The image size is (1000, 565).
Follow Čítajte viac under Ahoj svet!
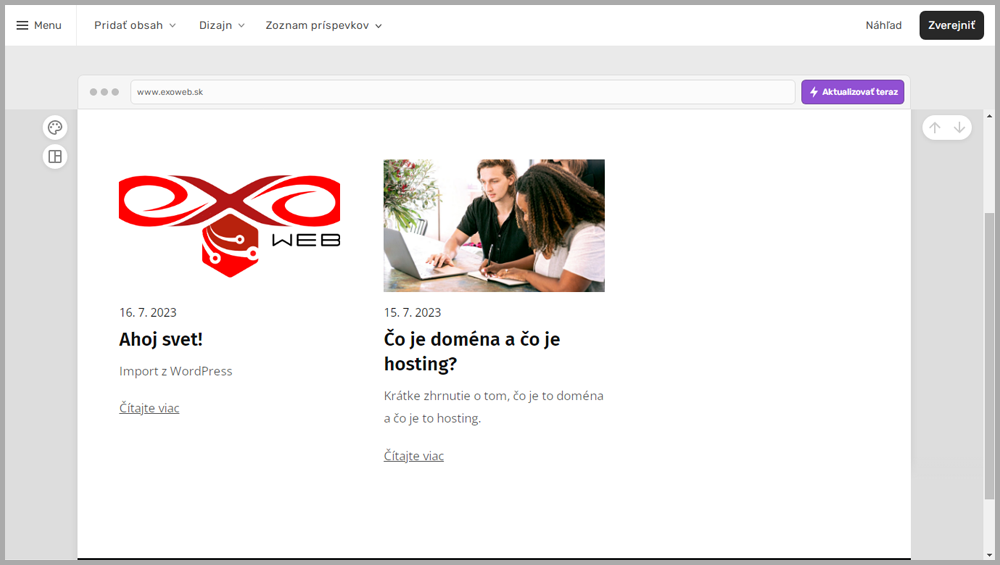click(x=149, y=408)
